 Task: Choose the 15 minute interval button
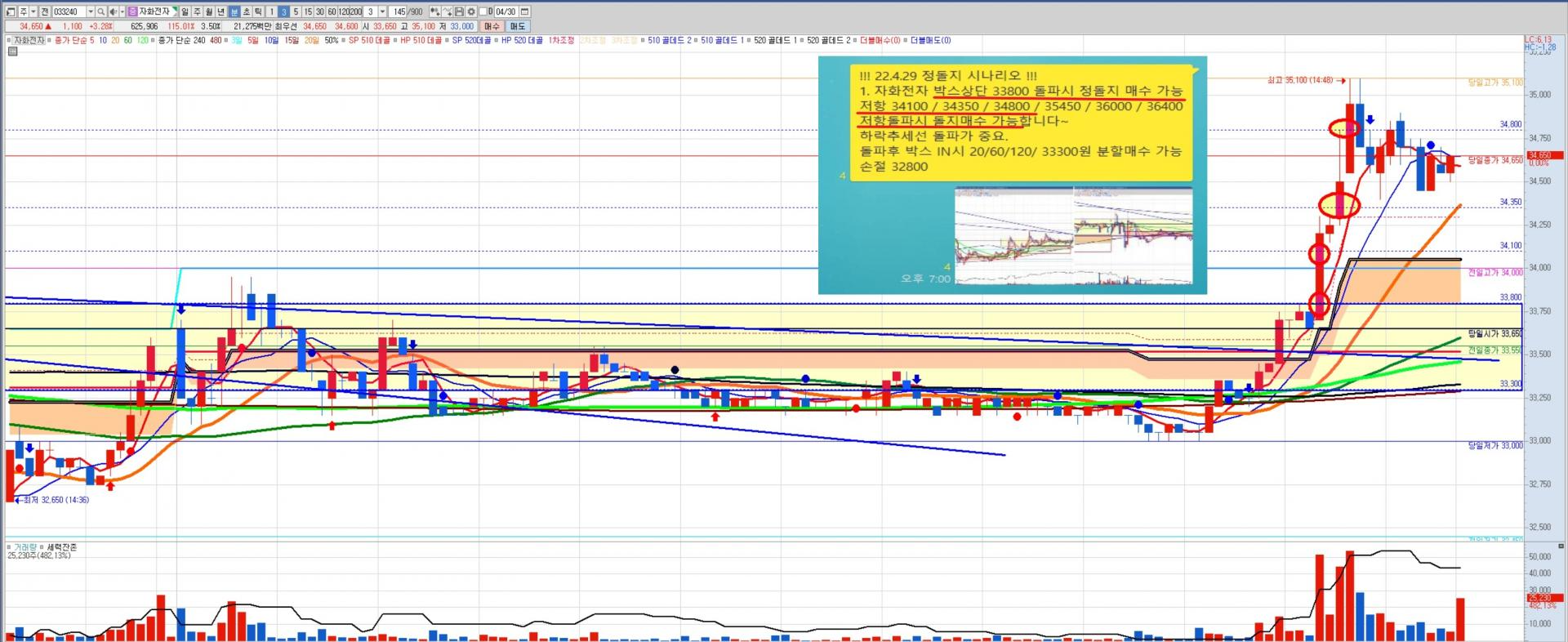pos(308,11)
